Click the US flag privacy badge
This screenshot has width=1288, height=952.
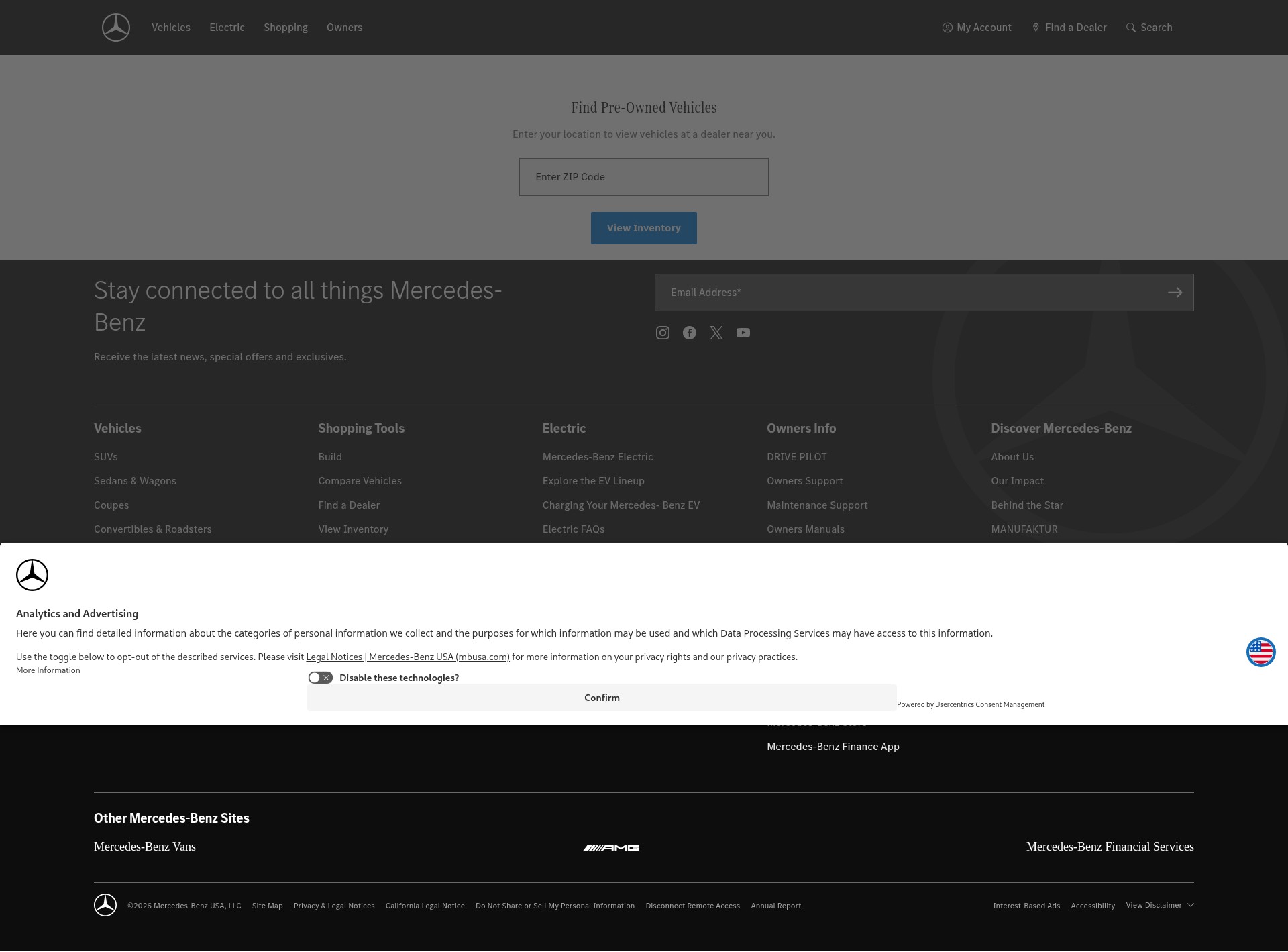(x=1261, y=652)
